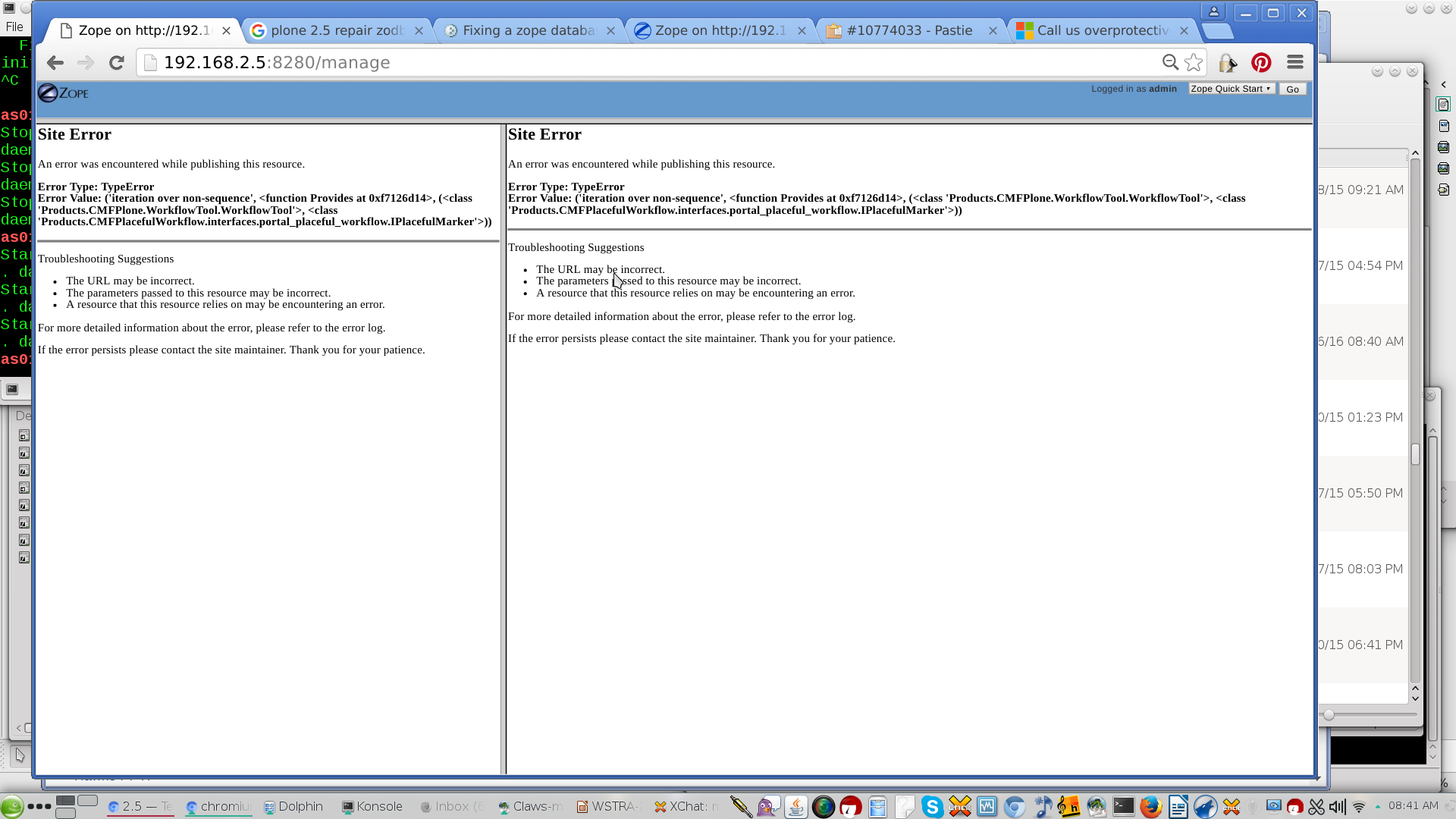
Task: Close the Fixing a zope database tab
Action: [x=610, y=31]
